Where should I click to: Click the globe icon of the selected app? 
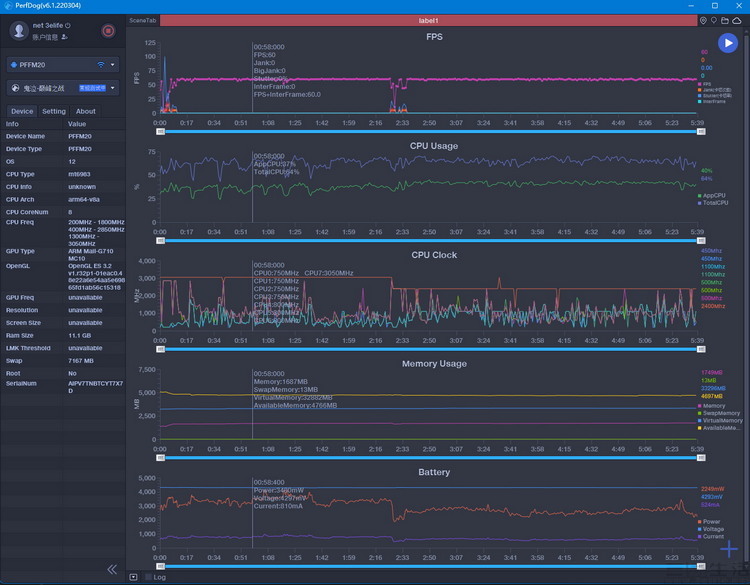point(15,88)
